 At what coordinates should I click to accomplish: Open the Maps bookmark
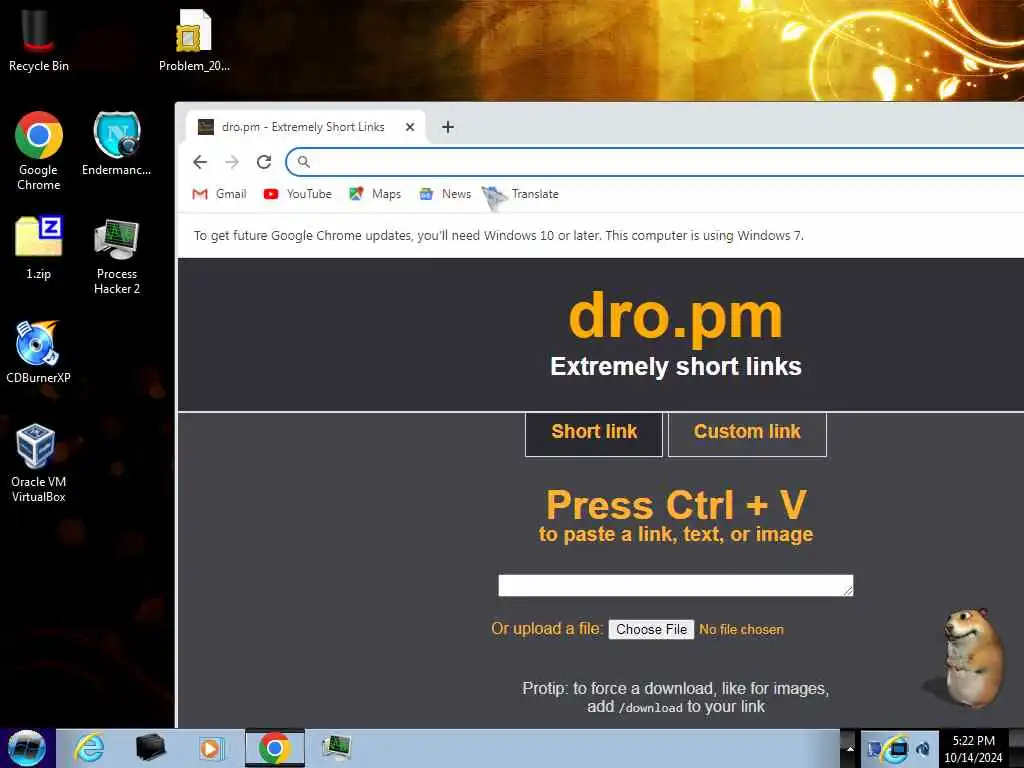pos(376,194)
